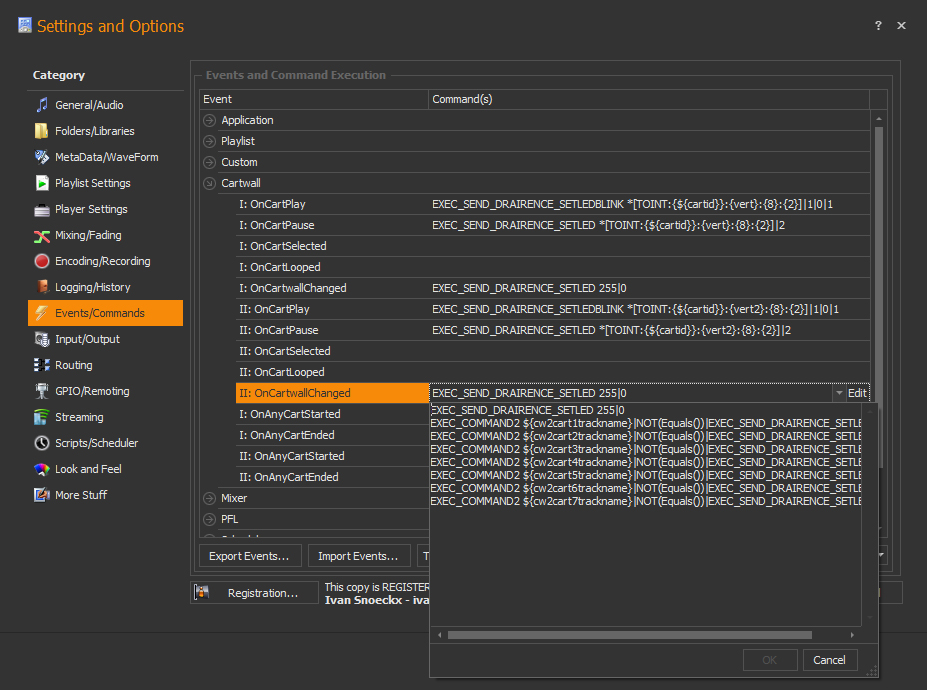This screenshot has height=690, width=927.
Task: Open the OnCartwallChanged command dropdown arrow
Action: coord(838,394)
